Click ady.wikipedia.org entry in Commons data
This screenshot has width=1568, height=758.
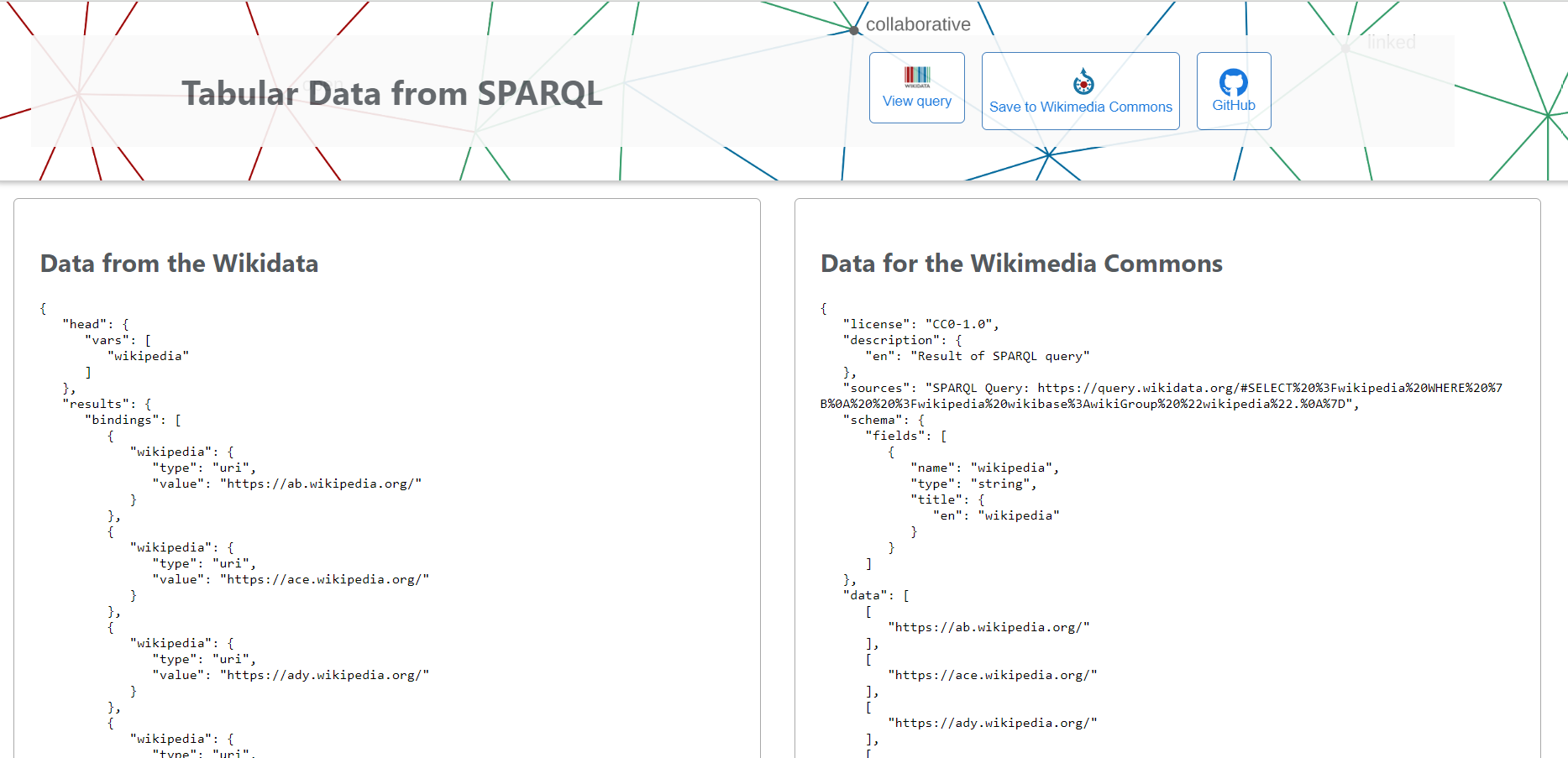[993, 723]
